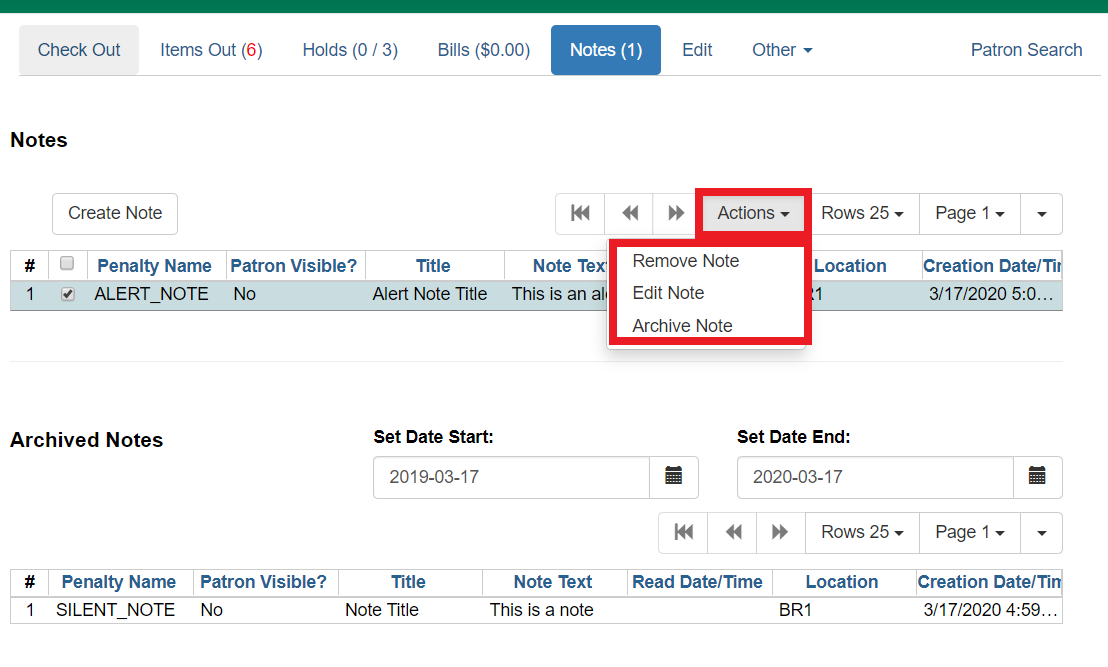Viewport: 1108px width, 667px height.
Task: Go to previous page in Notes grid
Action: tap(629, 213)
